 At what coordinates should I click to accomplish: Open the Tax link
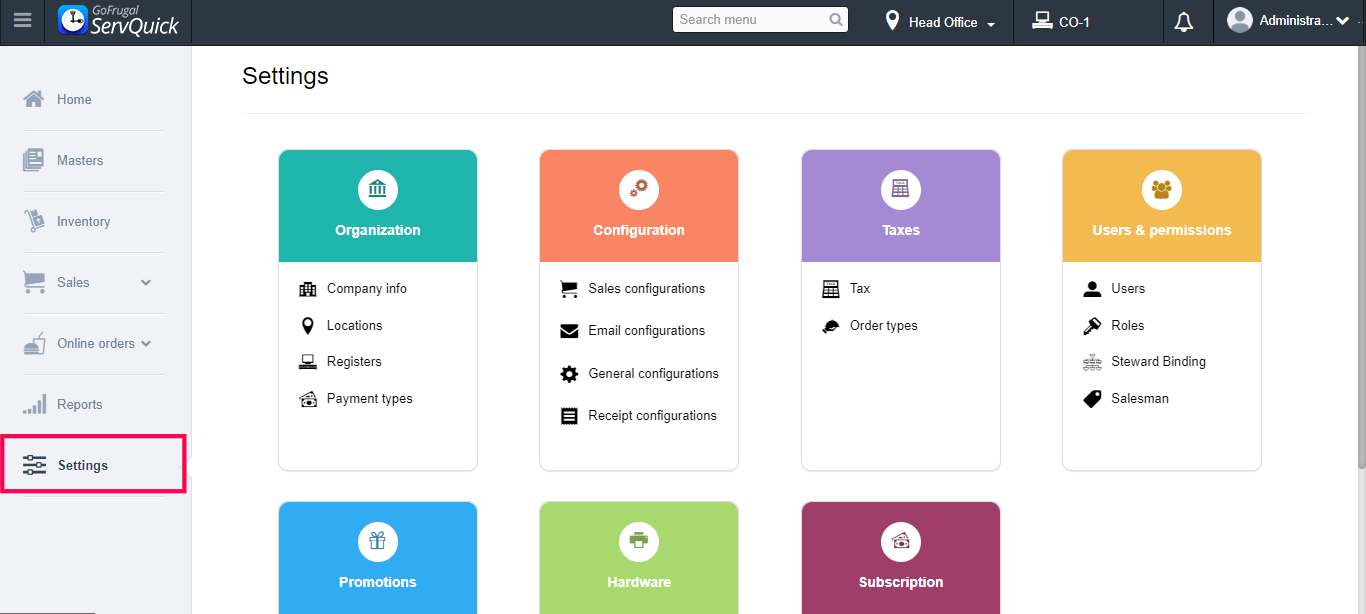coord(860,288)
